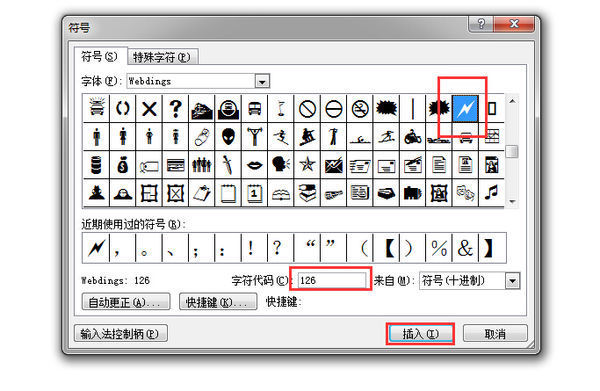Select the music note symbol
Viewport: 600px width, 391px height.
tap(491, 193)
